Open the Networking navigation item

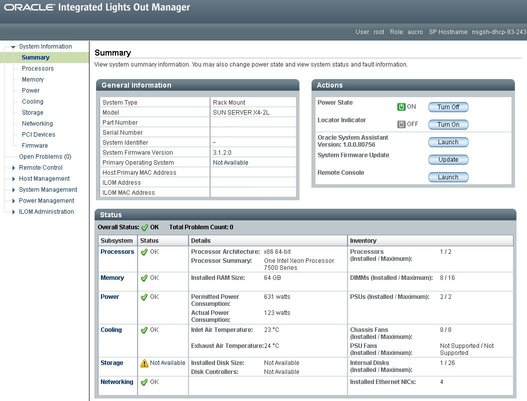tap(37, 124)
